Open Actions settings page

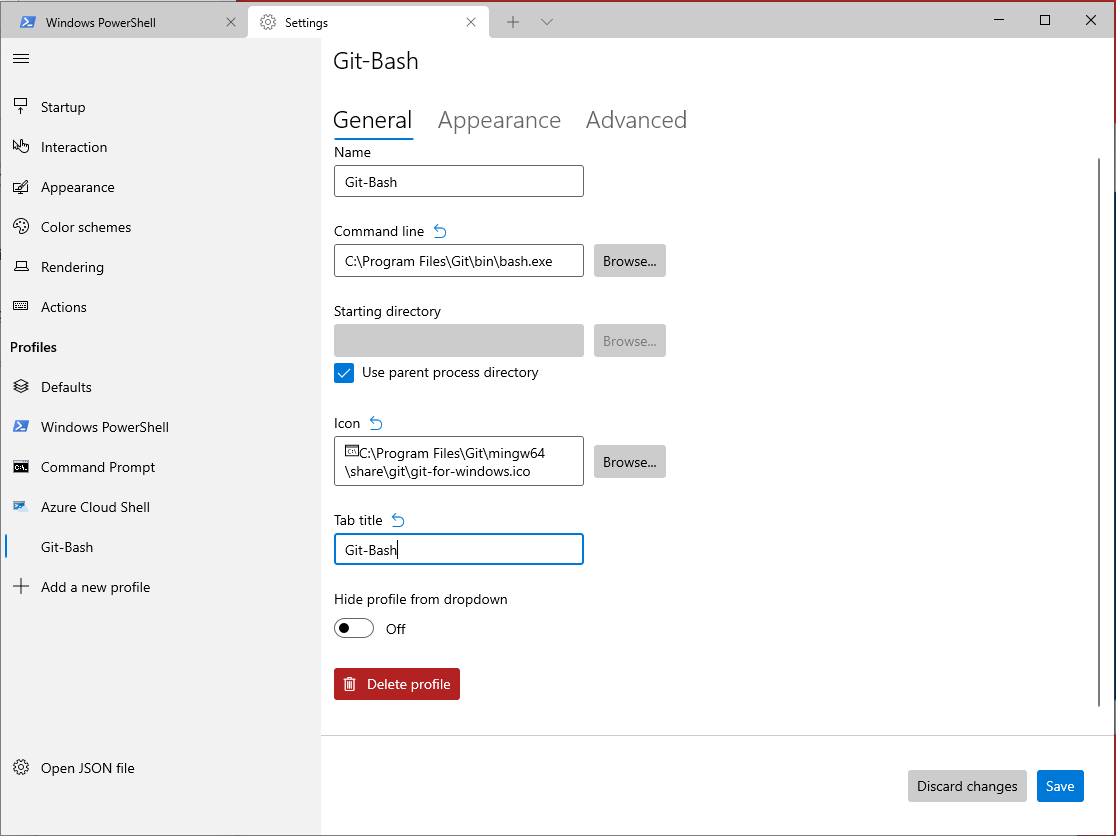click(160, 307)
